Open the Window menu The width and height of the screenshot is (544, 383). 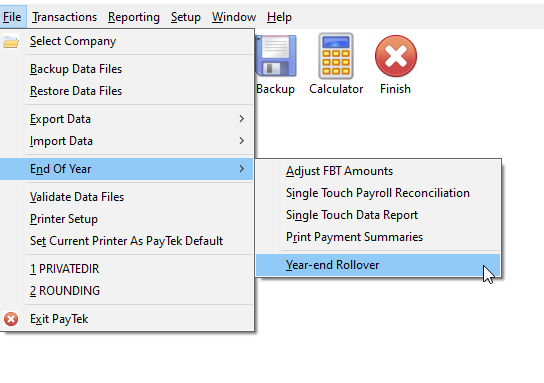point(234,17)
